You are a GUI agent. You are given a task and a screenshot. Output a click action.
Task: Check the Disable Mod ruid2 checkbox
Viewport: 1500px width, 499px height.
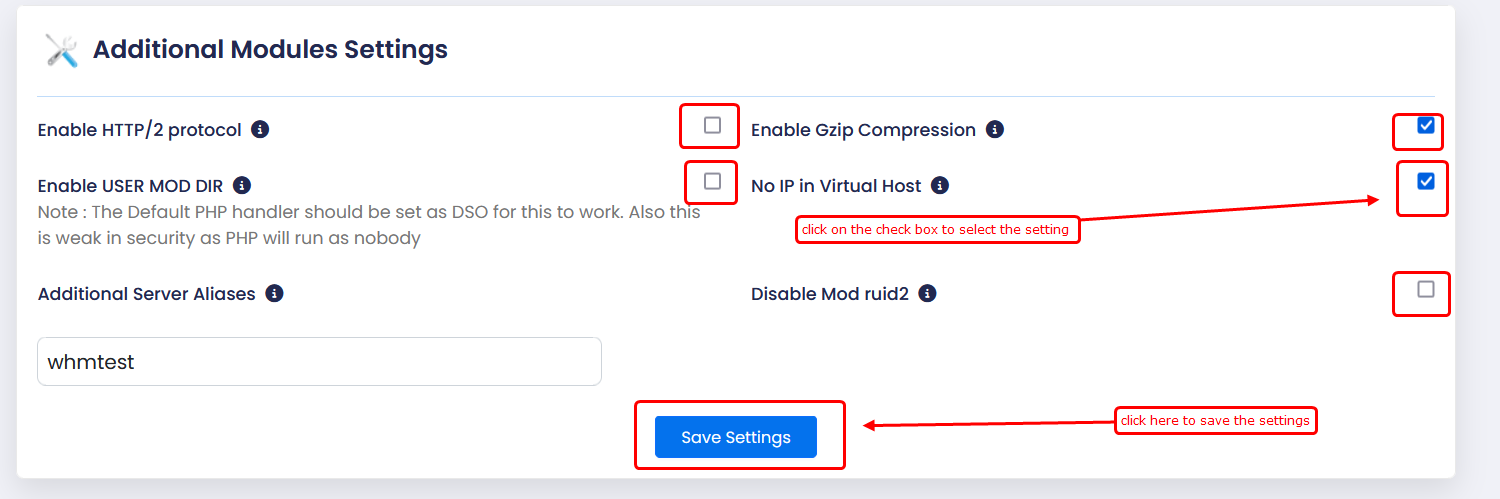(1426, 289)
